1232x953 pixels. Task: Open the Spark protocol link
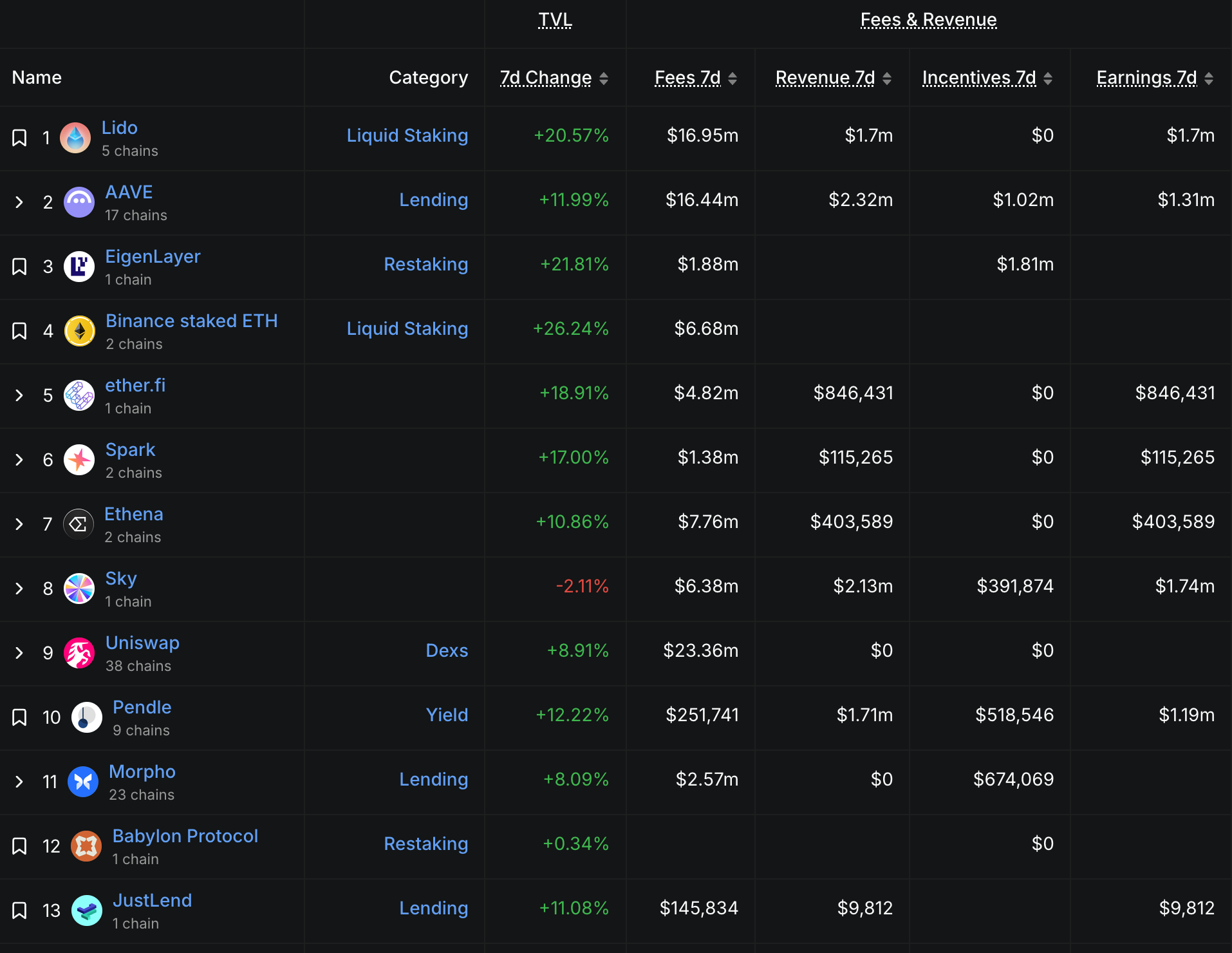[130, 449]
